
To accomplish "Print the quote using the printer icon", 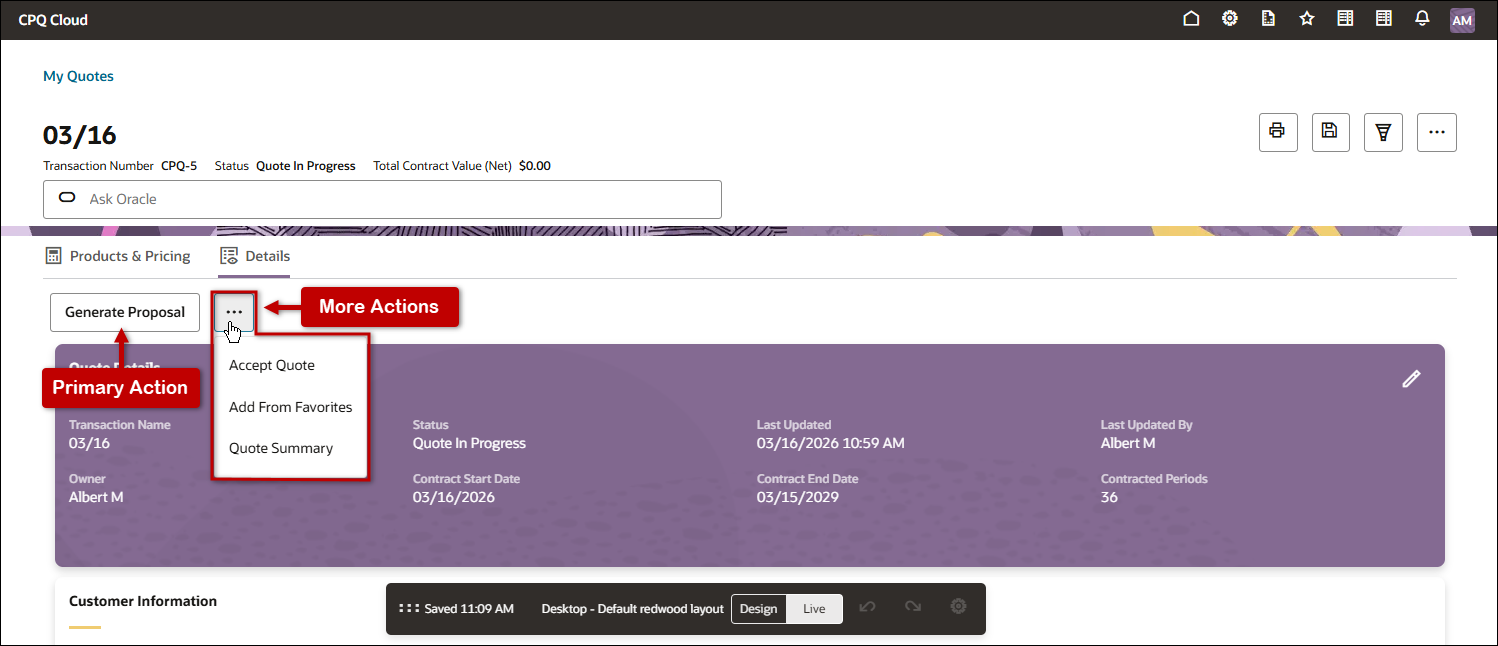I will point(1277,131).
